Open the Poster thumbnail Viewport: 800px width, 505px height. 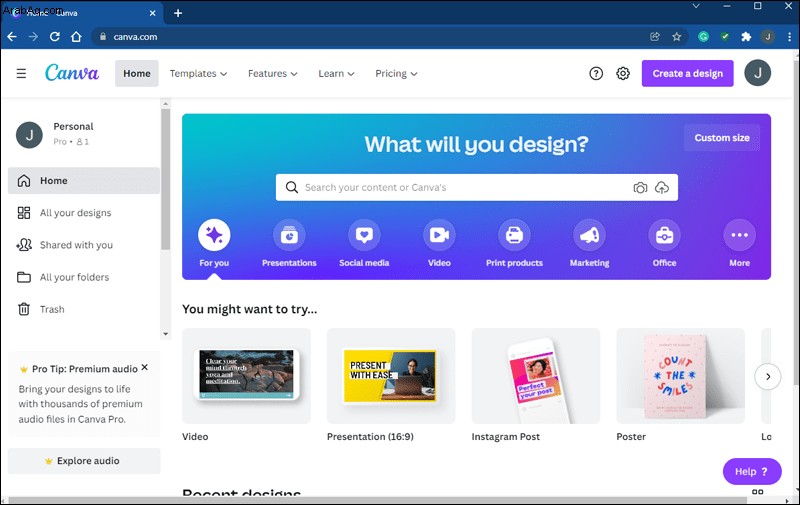pyautogui.click(x=681, y=375)
